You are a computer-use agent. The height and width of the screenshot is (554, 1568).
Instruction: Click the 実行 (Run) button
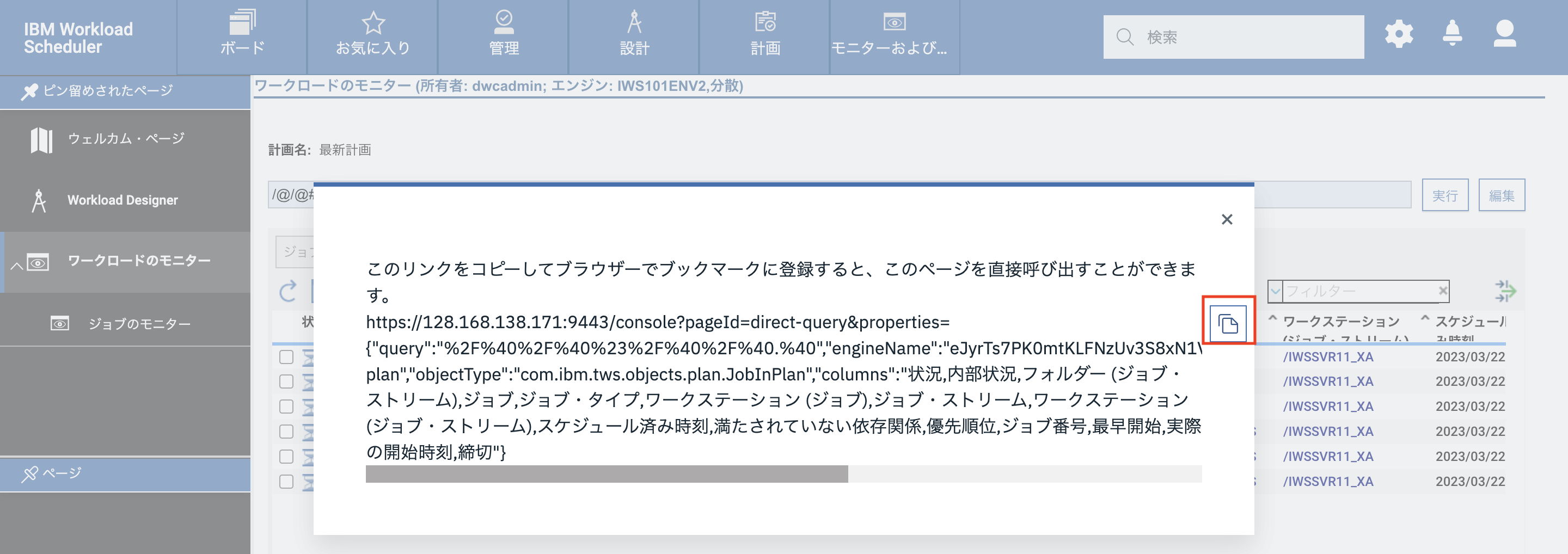pos(1445,195)
